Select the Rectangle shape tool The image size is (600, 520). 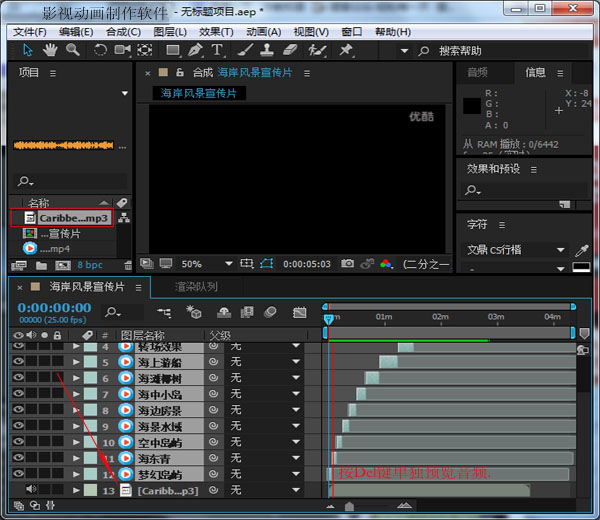pyautogui.click(x=173, y=50)
